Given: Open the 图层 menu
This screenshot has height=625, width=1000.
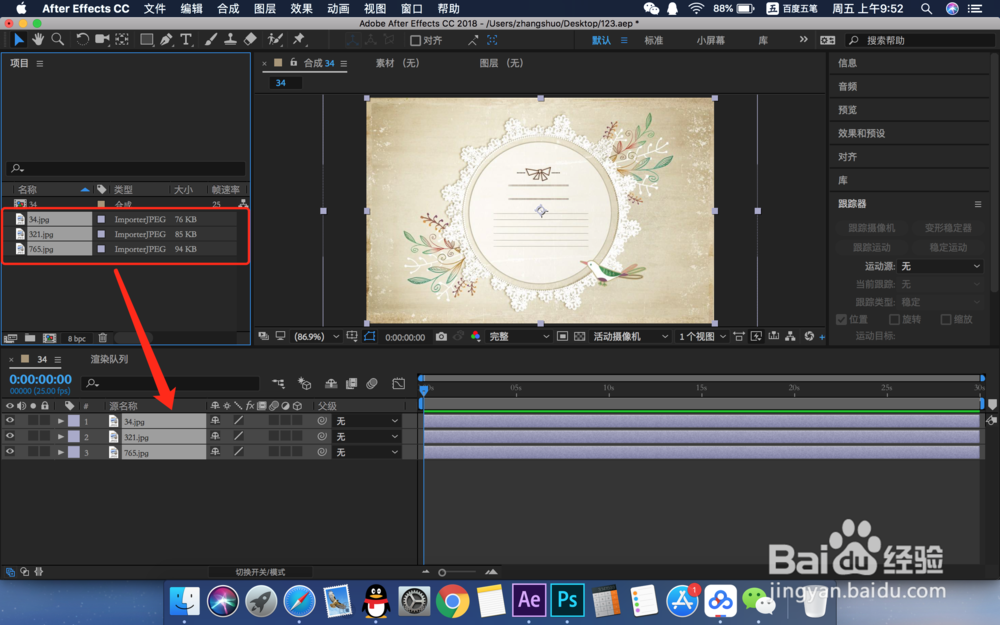Looking at the screenshot, I should 265,8.
